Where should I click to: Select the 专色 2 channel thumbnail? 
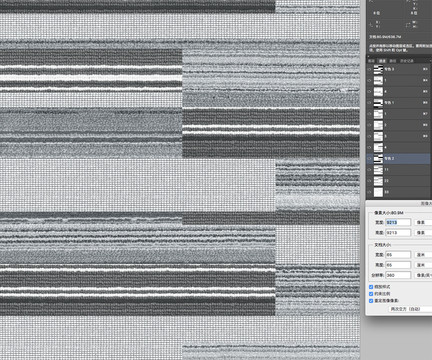[x=378, y=159]
